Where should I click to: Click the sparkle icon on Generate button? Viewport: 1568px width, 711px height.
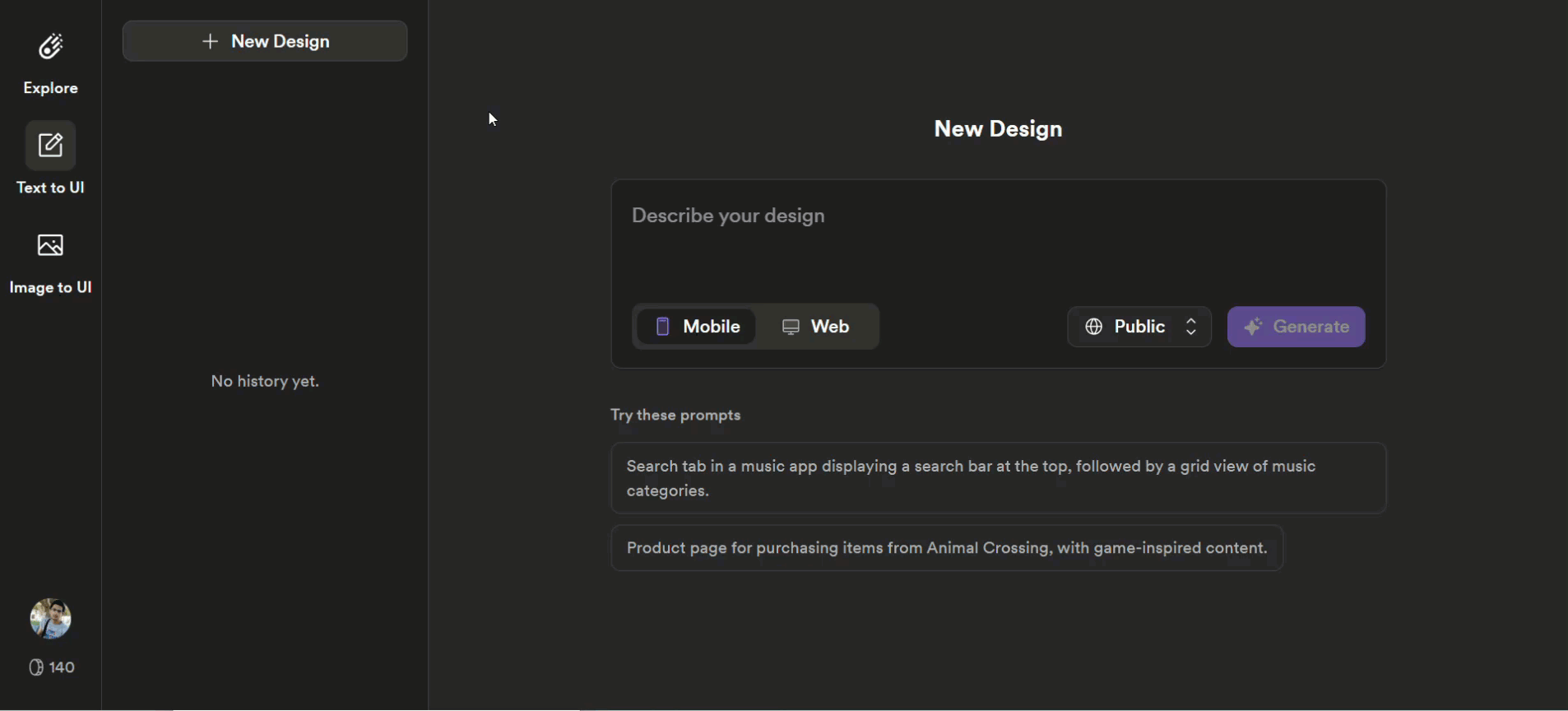pos(1253,327)
